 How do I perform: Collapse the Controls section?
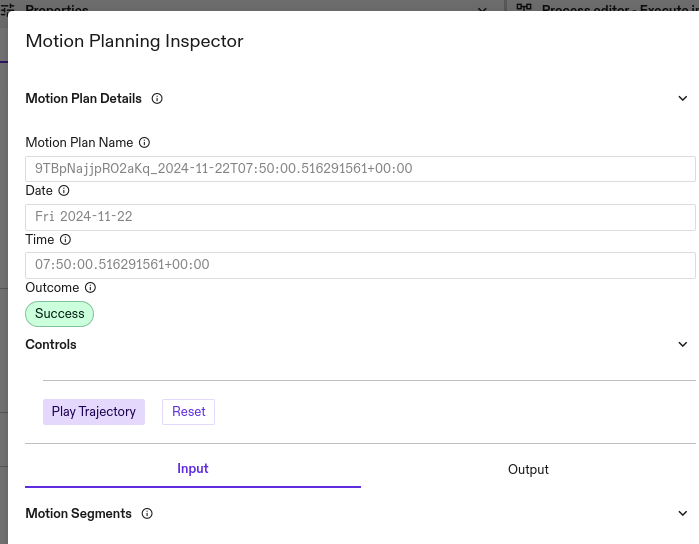click(683, 345)
